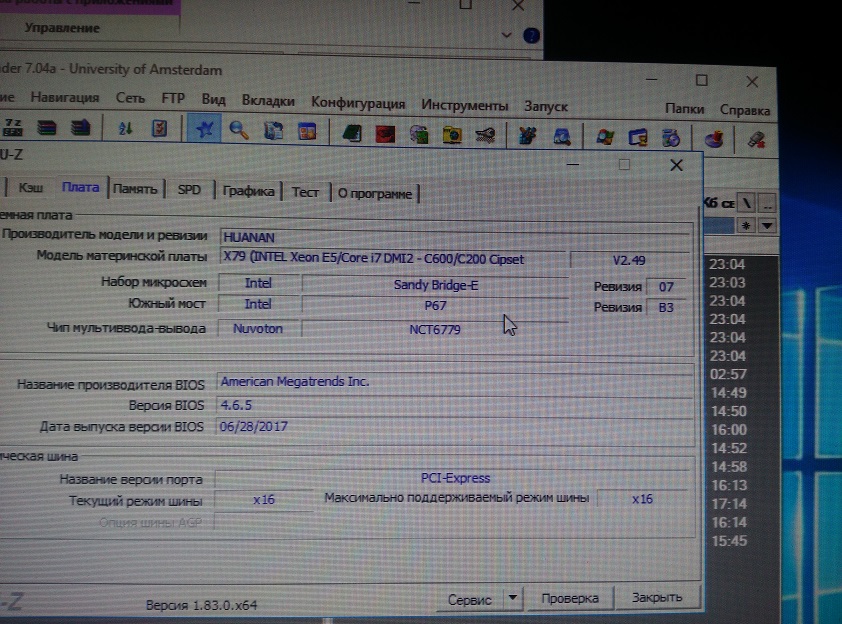Click the Сервис button
The width and height of the screenshot is (842, 624).
point(470,600)
